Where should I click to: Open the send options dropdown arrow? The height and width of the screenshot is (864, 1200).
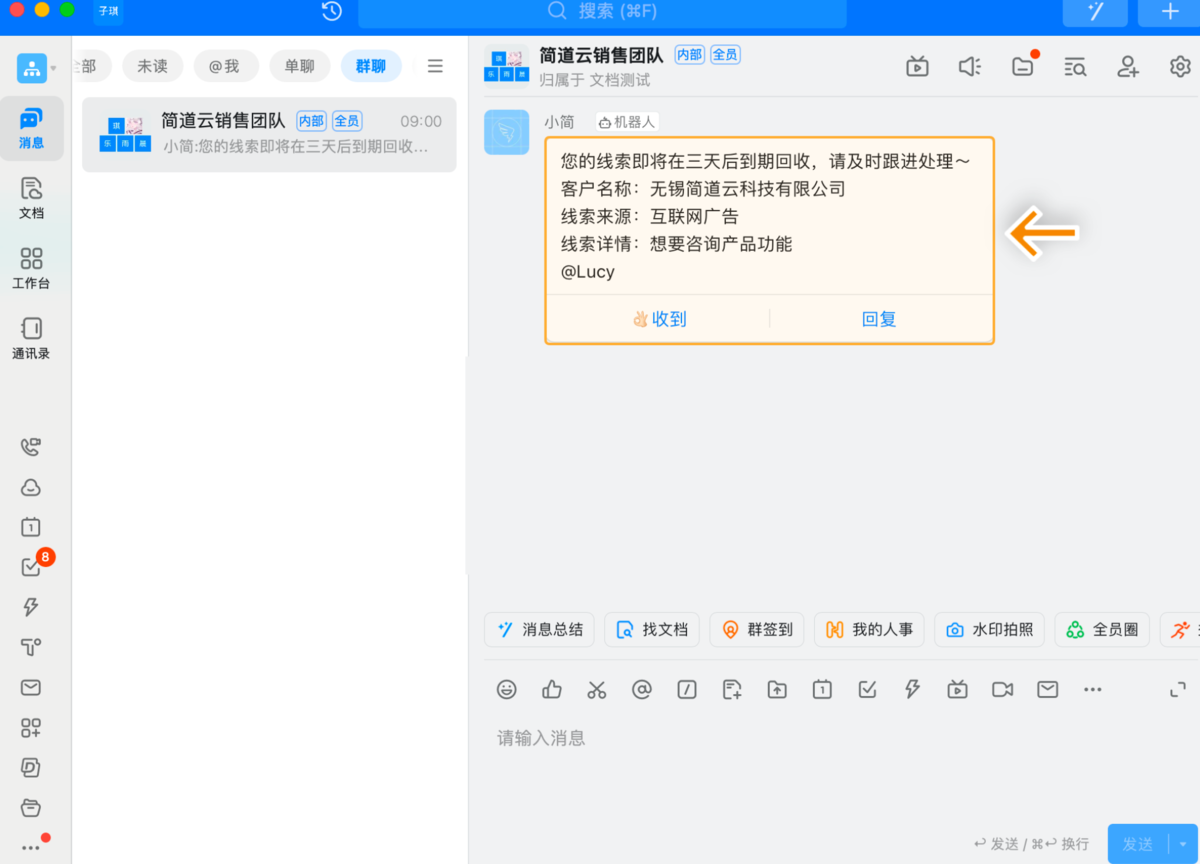pos(1183,843)
